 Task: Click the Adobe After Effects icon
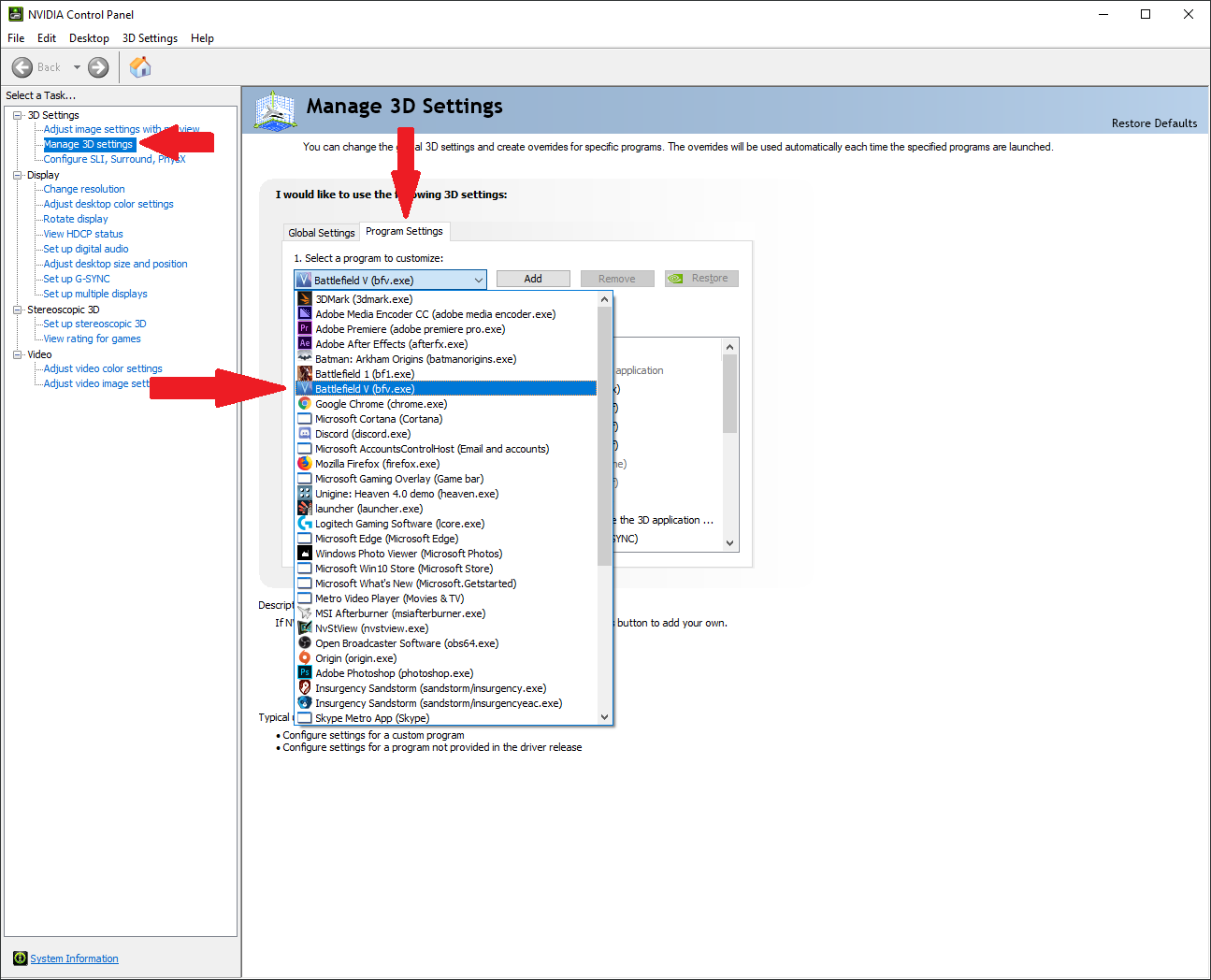[305, 344]
